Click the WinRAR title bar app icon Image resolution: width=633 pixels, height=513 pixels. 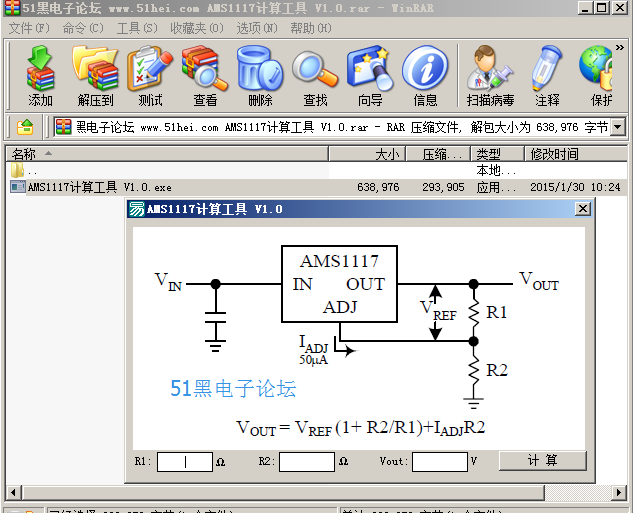pos(12,7)
